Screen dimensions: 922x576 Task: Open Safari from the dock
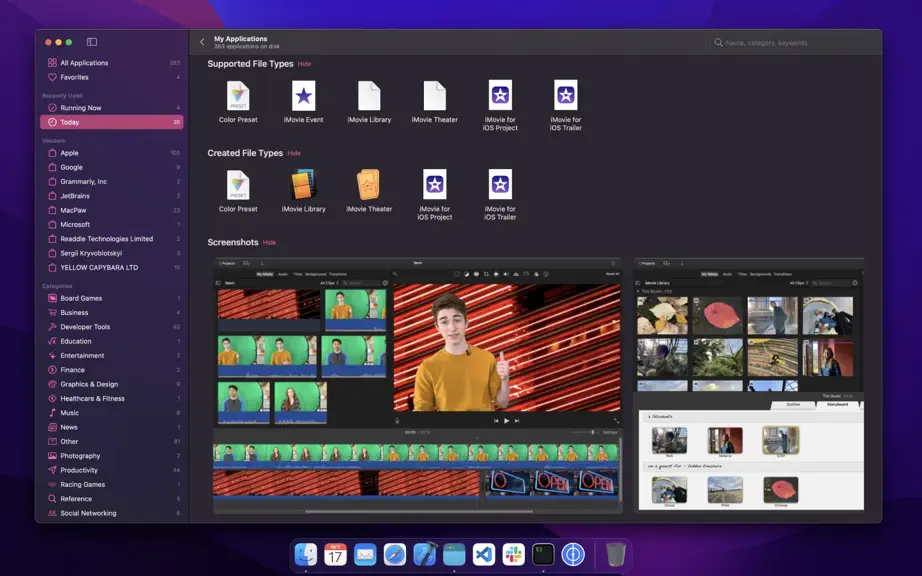(395, 554)
